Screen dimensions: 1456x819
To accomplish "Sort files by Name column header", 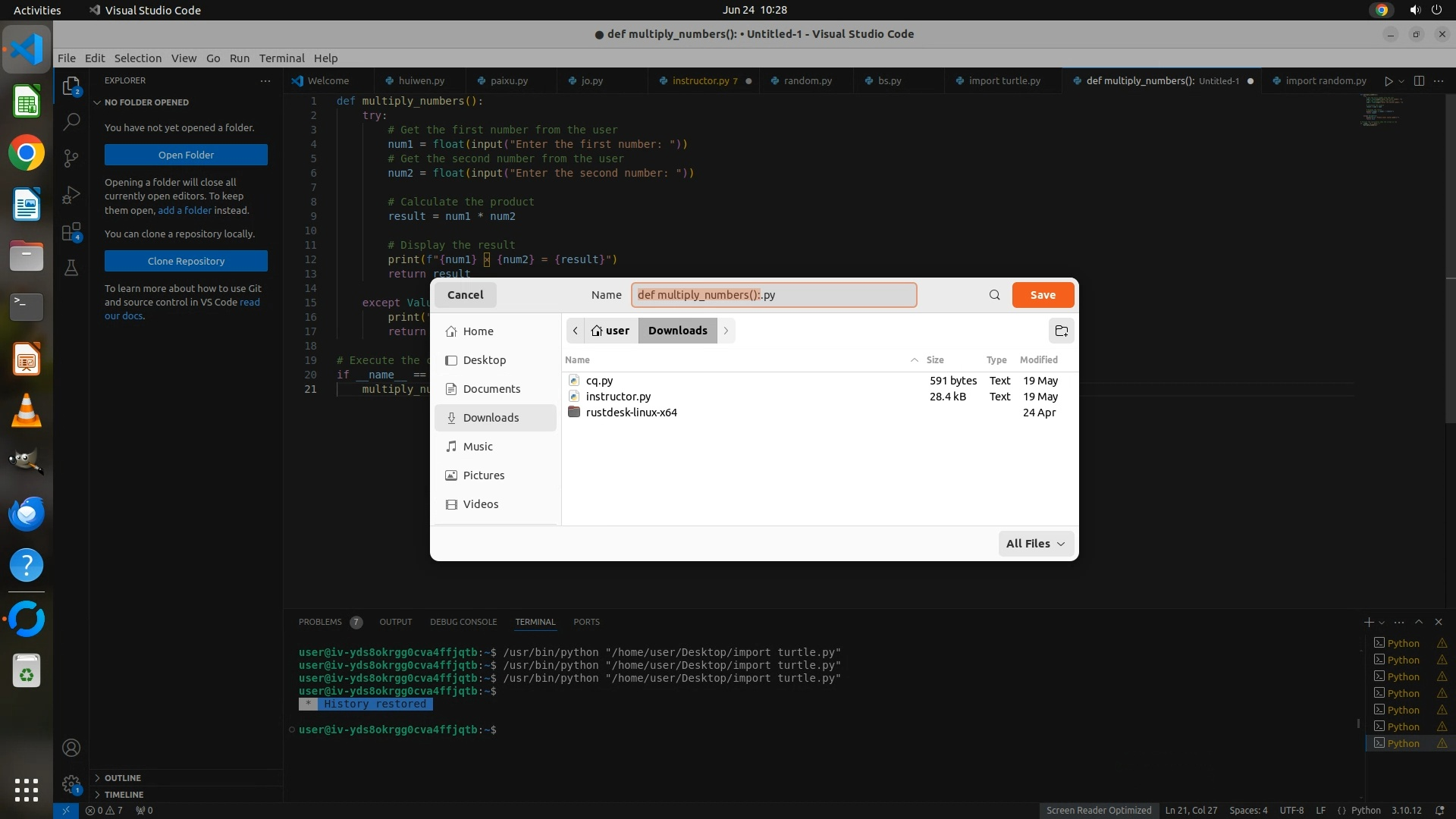I will click(x=577, y=360).
